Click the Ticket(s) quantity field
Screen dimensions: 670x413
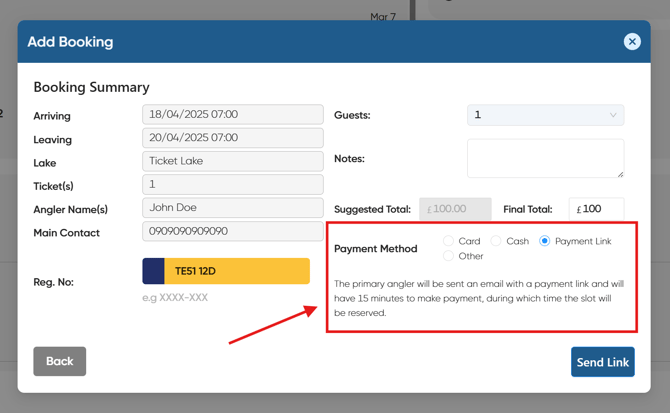click(232, 185)
